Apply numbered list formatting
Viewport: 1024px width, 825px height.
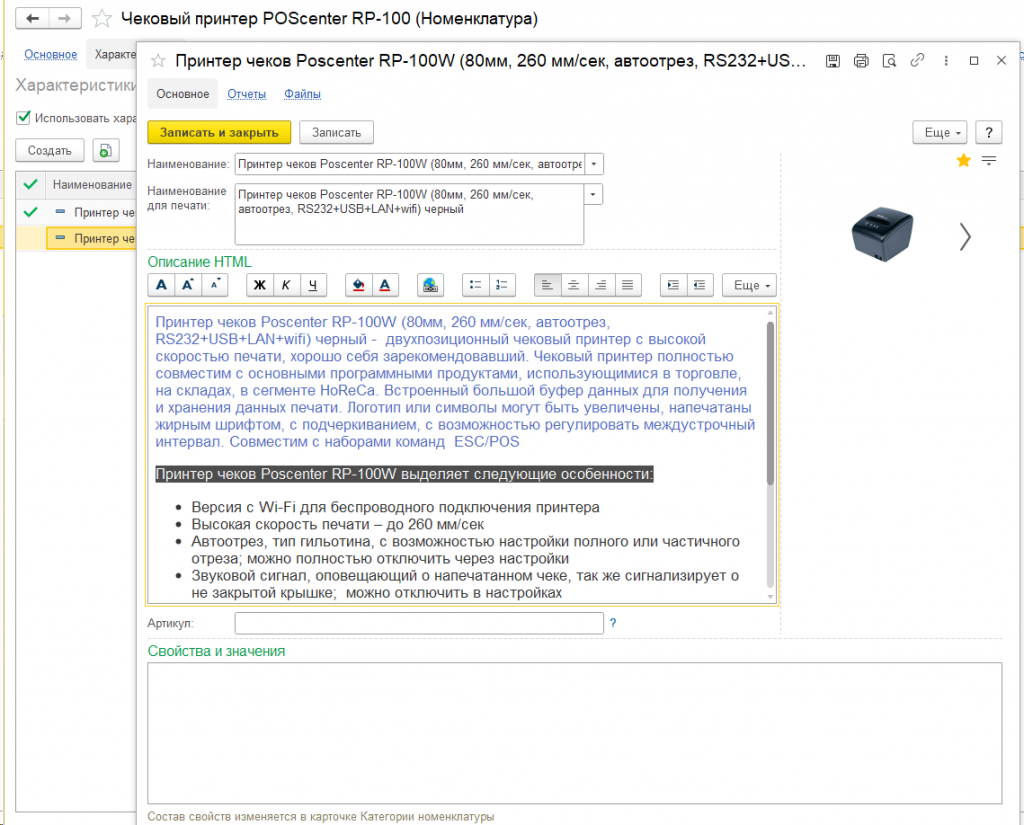point(502,285)
